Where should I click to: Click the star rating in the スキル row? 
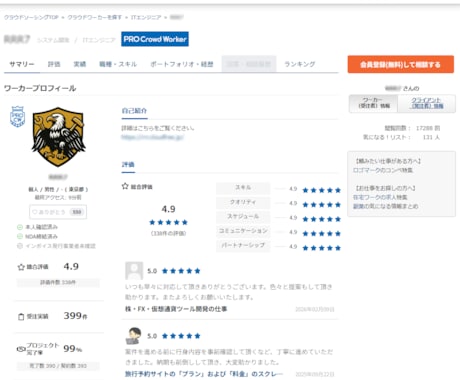[321, 190]
